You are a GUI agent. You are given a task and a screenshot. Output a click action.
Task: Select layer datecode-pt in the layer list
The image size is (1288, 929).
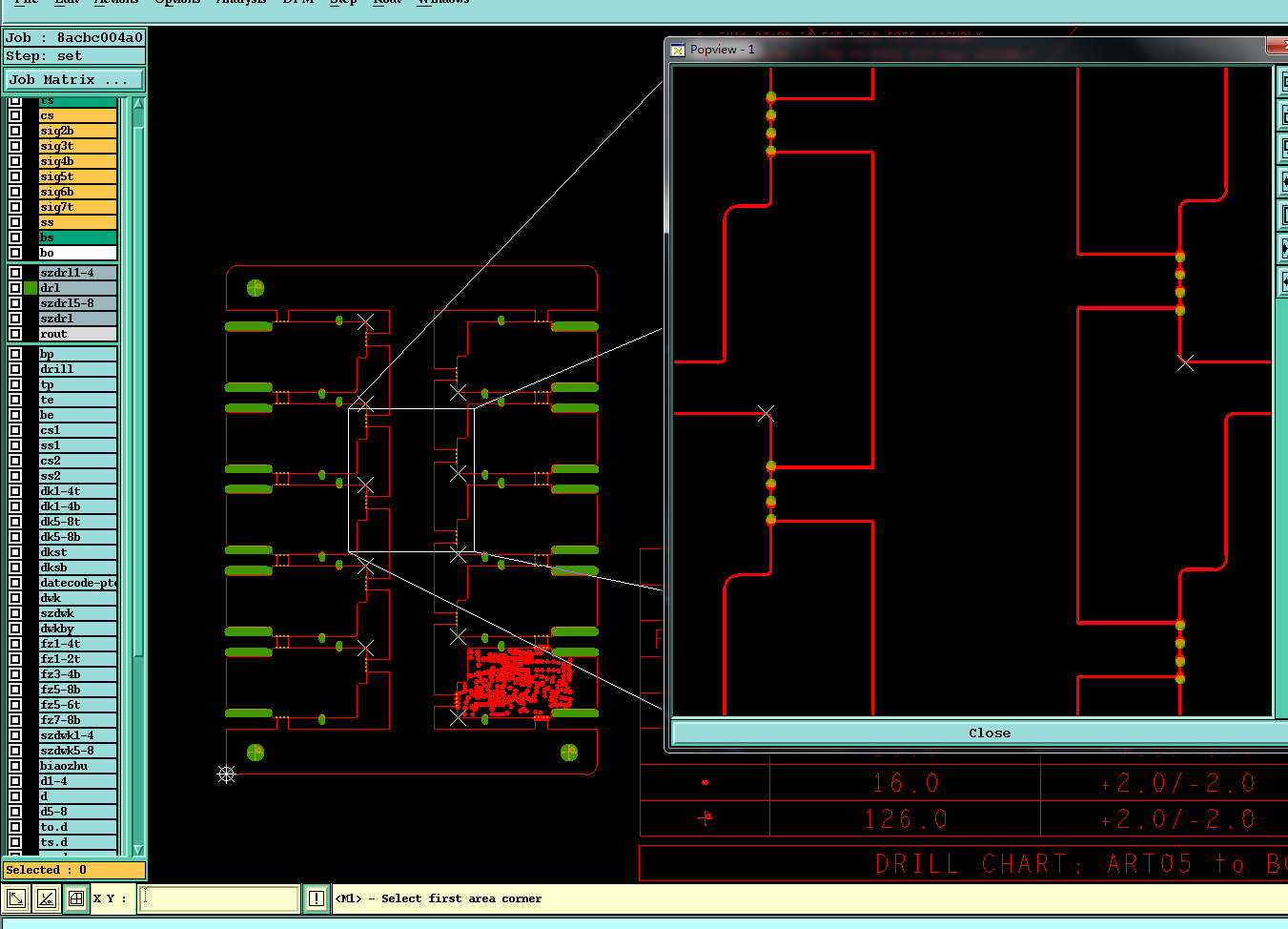[77, 583]
